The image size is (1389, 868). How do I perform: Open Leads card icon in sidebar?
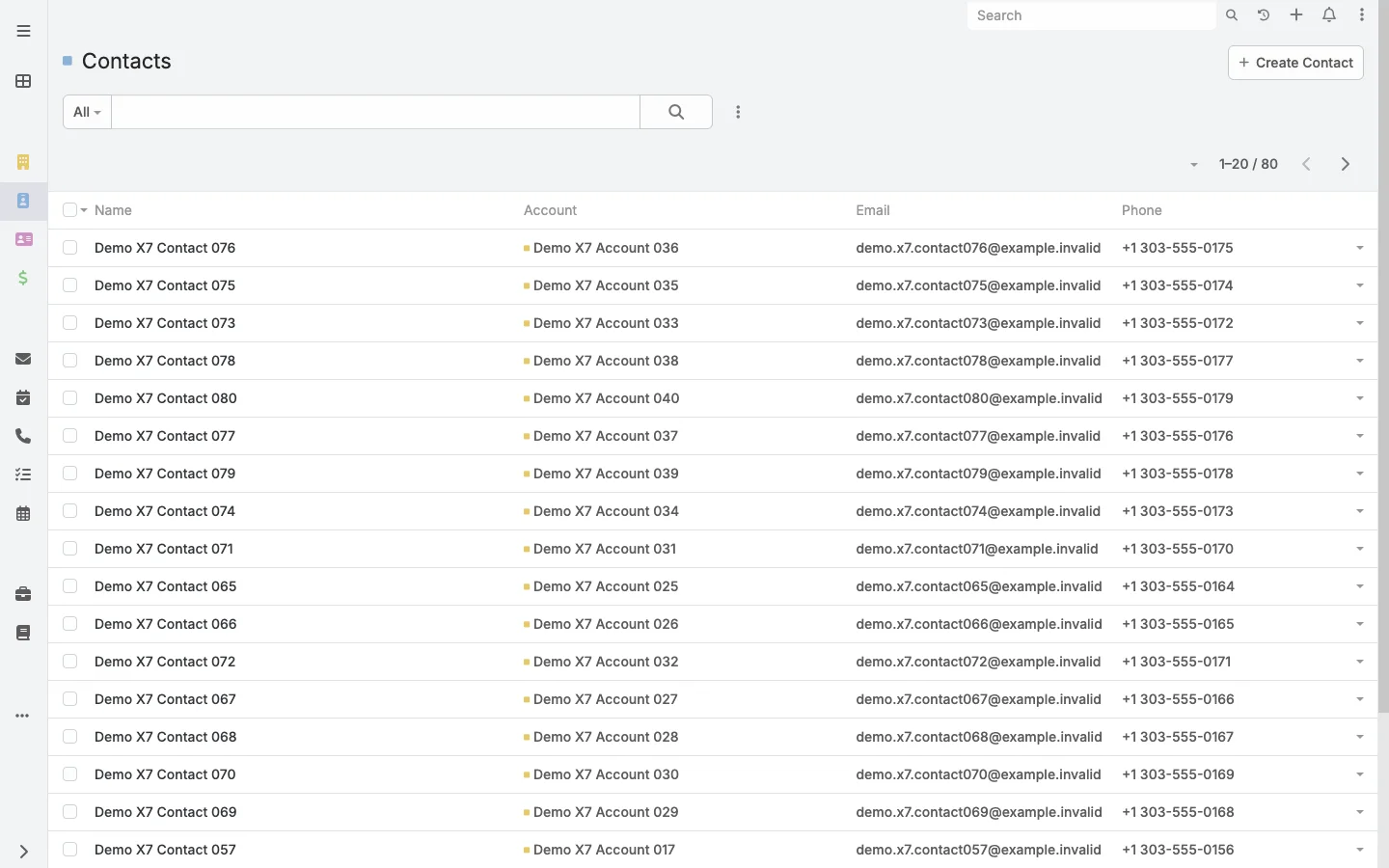coord(23,239)
